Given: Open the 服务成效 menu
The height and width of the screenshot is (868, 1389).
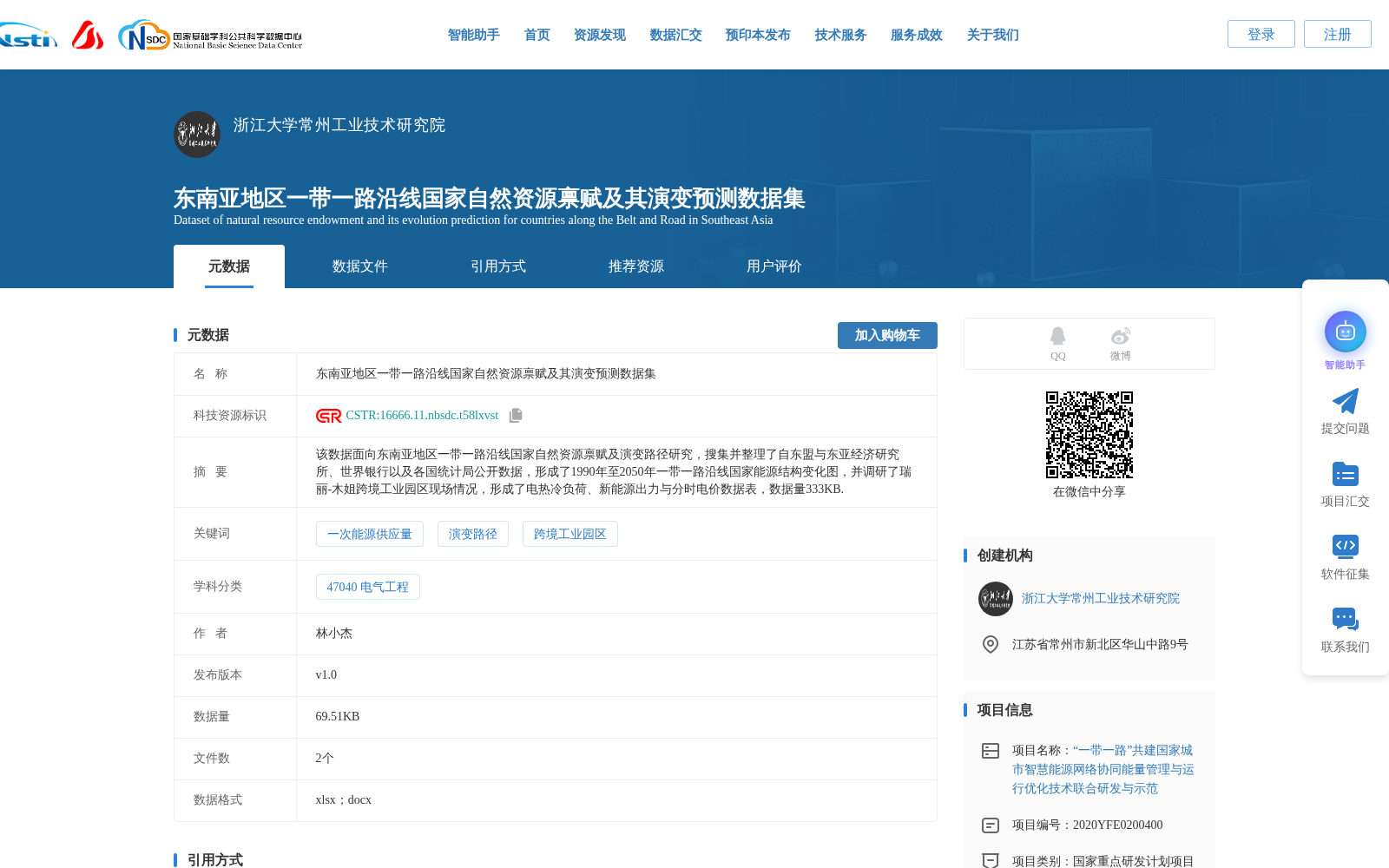Looking at the screenshot, I should tap(917, 35).
